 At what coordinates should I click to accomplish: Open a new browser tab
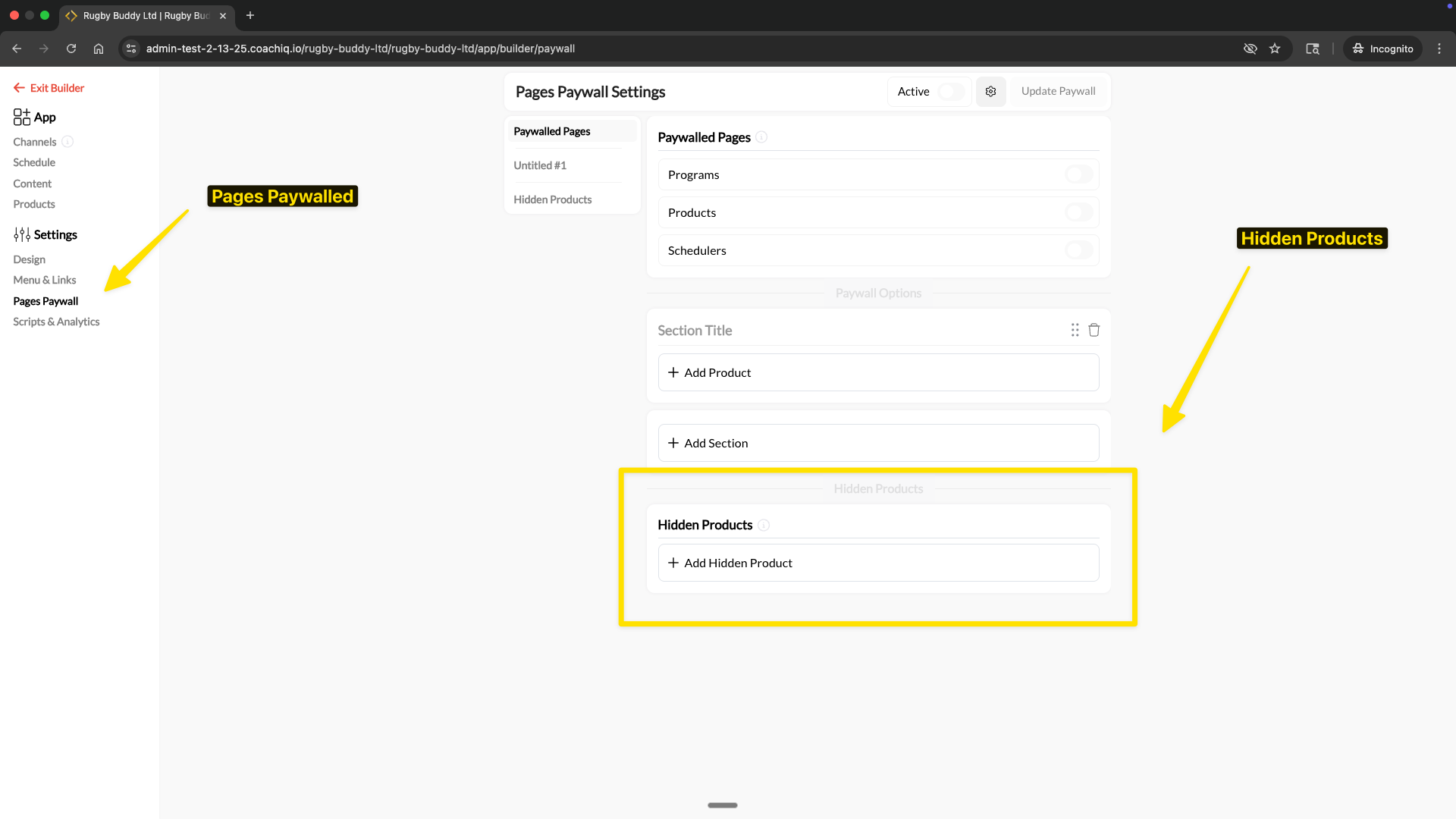point(250,15)
